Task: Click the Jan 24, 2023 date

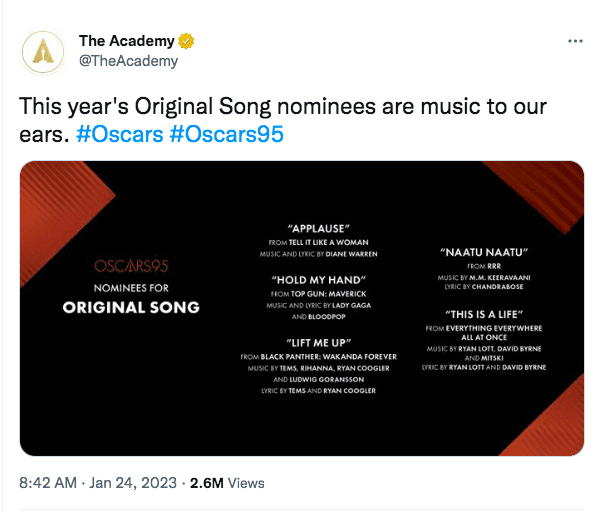Action: (x=133, y=483)
